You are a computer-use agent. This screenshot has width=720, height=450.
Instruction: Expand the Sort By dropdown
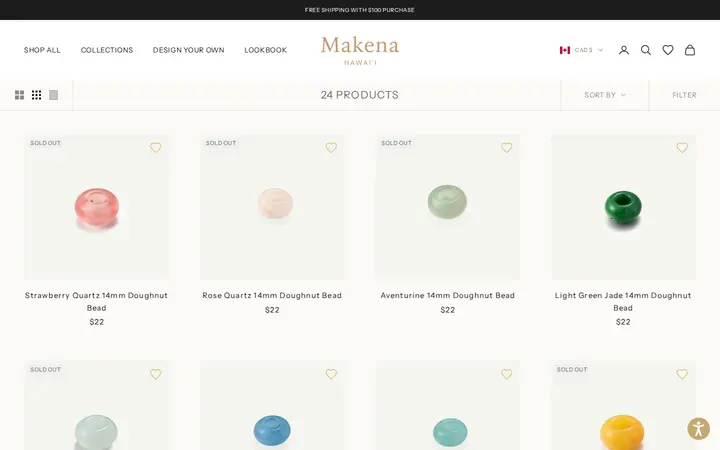605,95
